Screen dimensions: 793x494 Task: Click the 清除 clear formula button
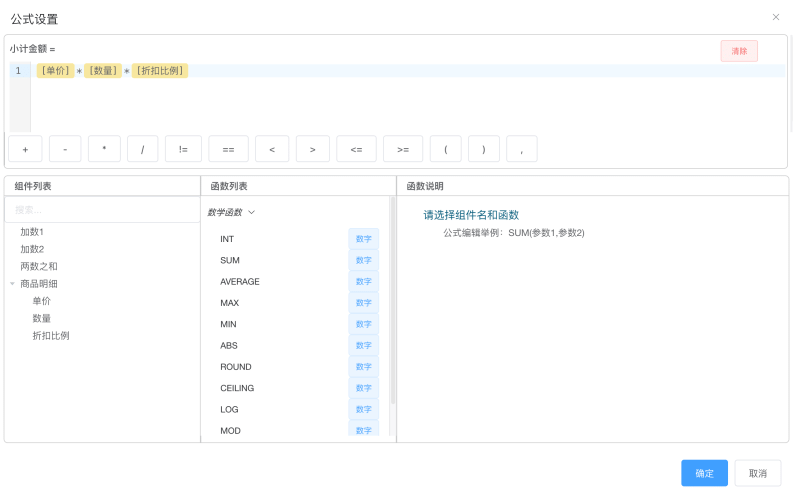point(738,51)
